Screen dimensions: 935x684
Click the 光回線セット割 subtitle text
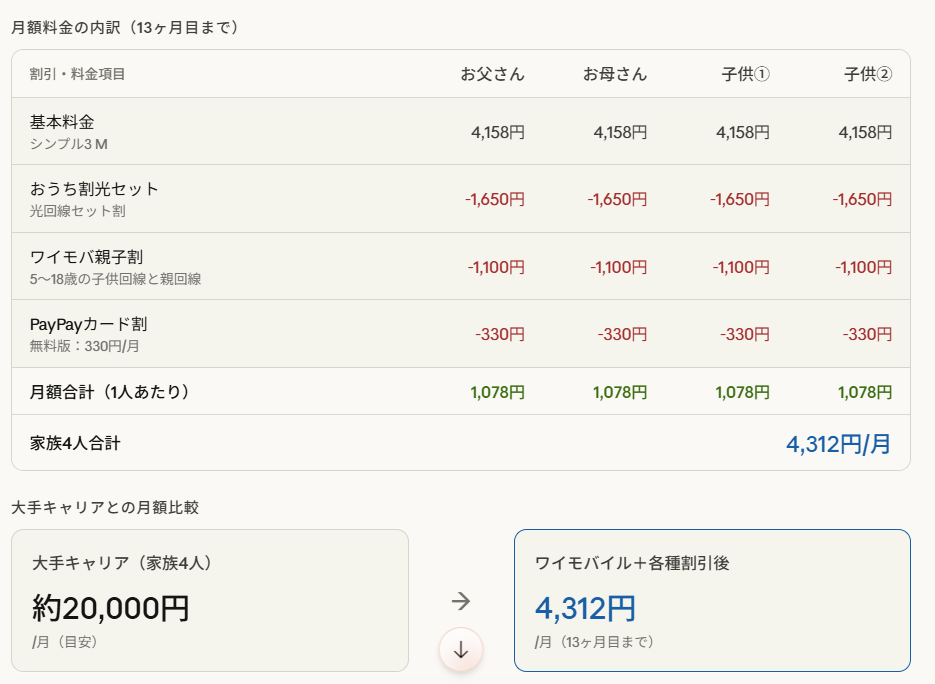coord(78,211)
